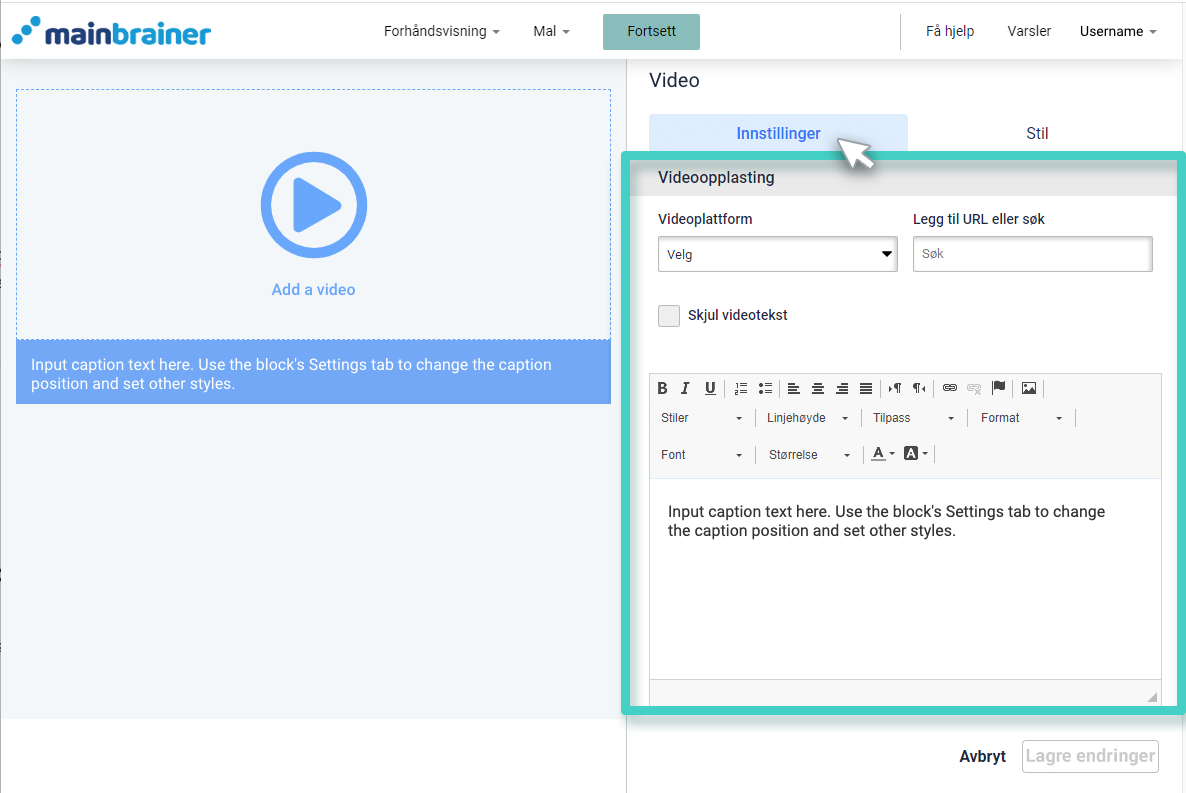Switch to the Stil tab

tap(1037, 133)
